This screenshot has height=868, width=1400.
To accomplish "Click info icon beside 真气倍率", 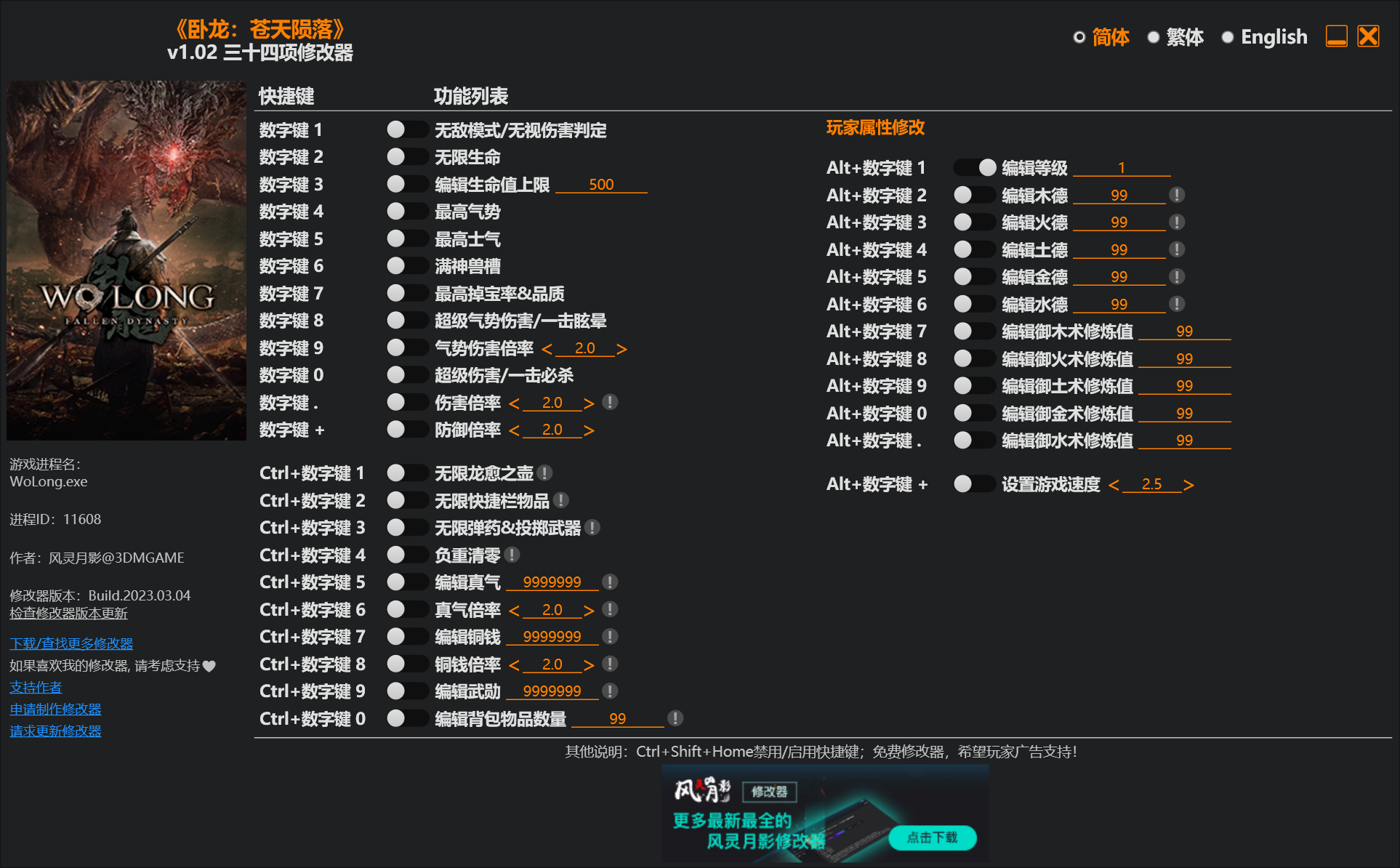I will (611, 609).
